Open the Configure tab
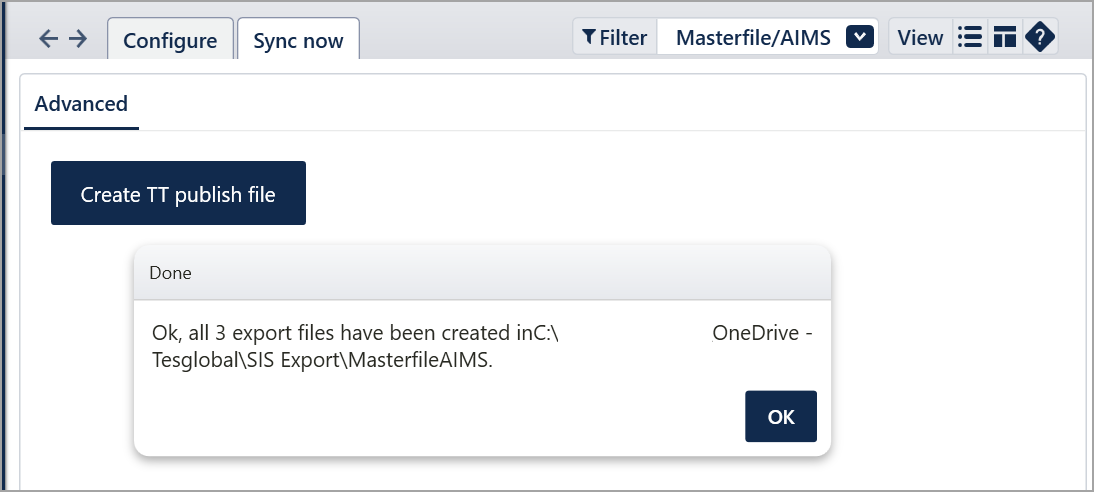 [170, 39]
